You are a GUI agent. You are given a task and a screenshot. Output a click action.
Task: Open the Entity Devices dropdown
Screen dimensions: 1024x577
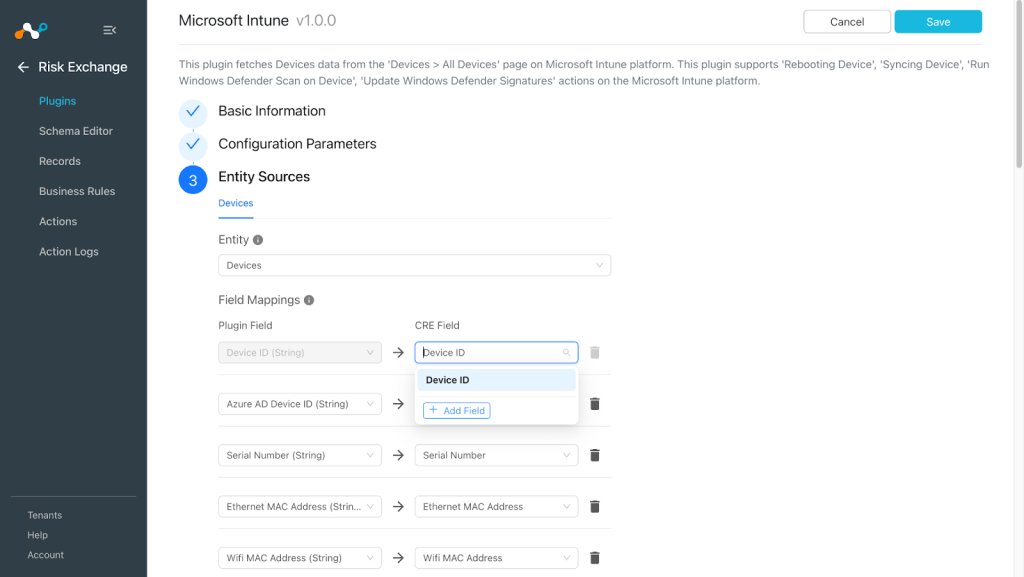coord(415,266)
